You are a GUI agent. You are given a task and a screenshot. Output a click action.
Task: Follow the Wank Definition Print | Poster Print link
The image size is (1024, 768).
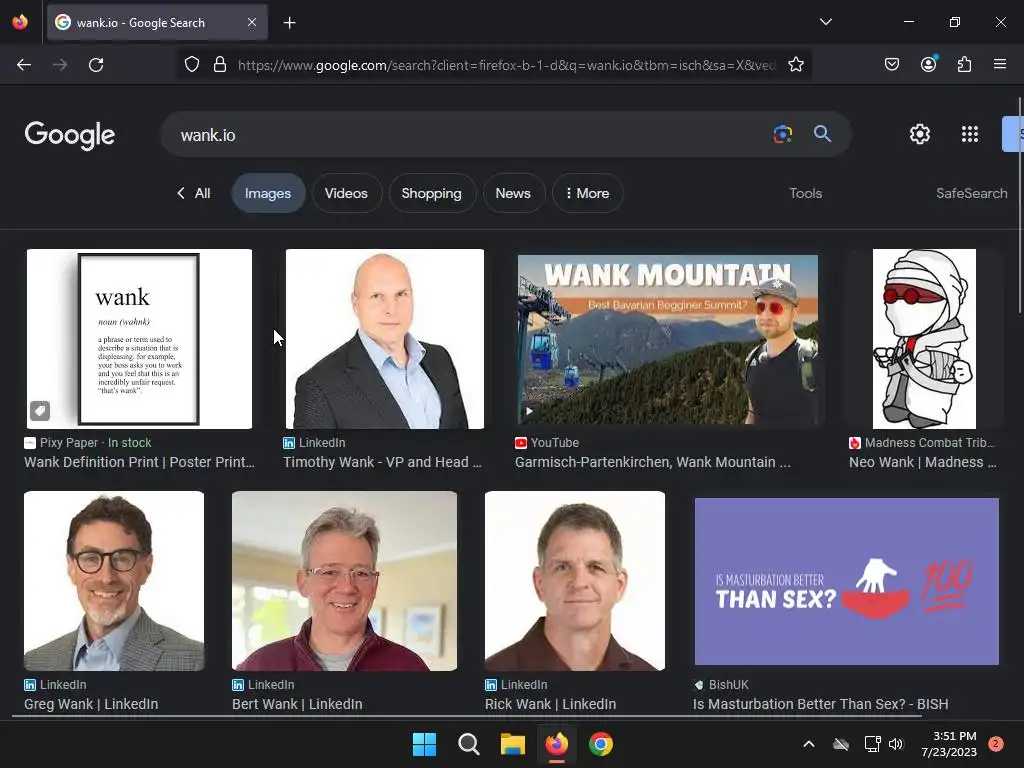140,462
